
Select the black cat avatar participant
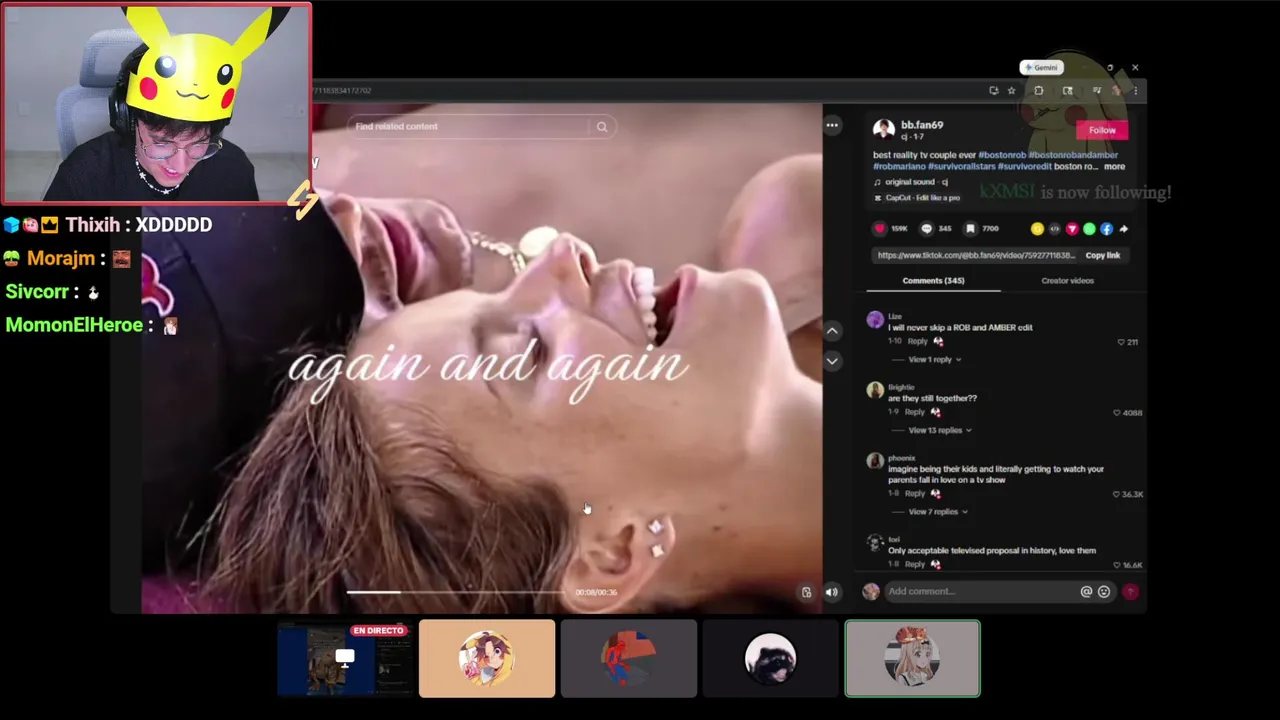tap(770, 658)
